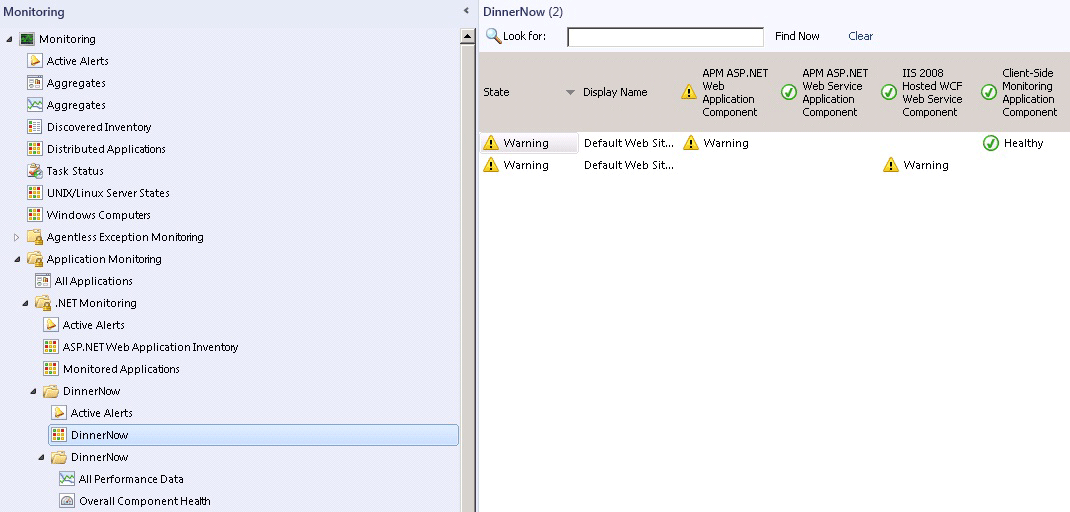This screenshot has width=1070, height=512.
Task: Click second row Default Web Sit... name
Action: 628,165
